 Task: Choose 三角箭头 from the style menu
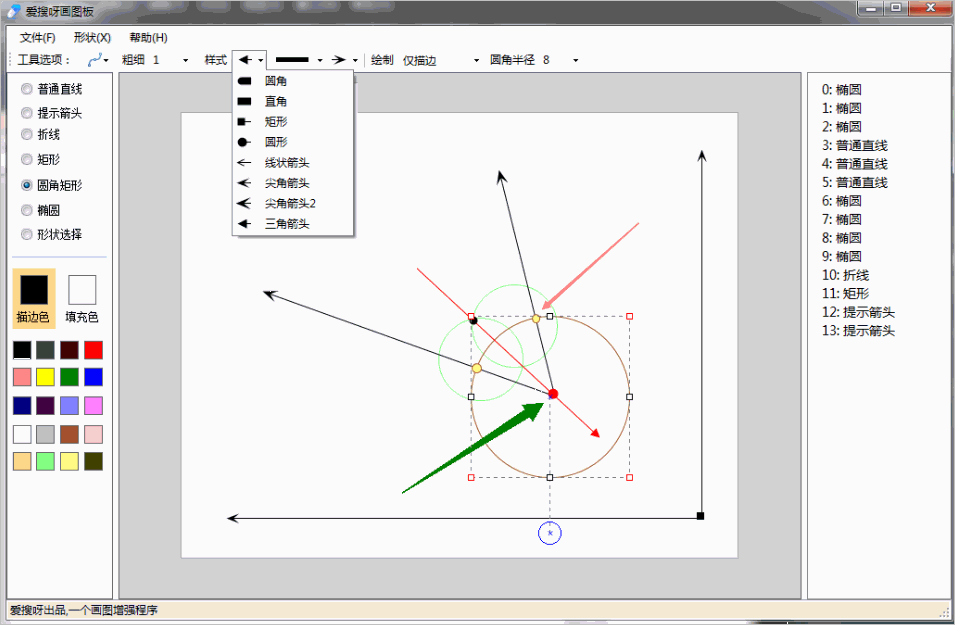[293, 224]
